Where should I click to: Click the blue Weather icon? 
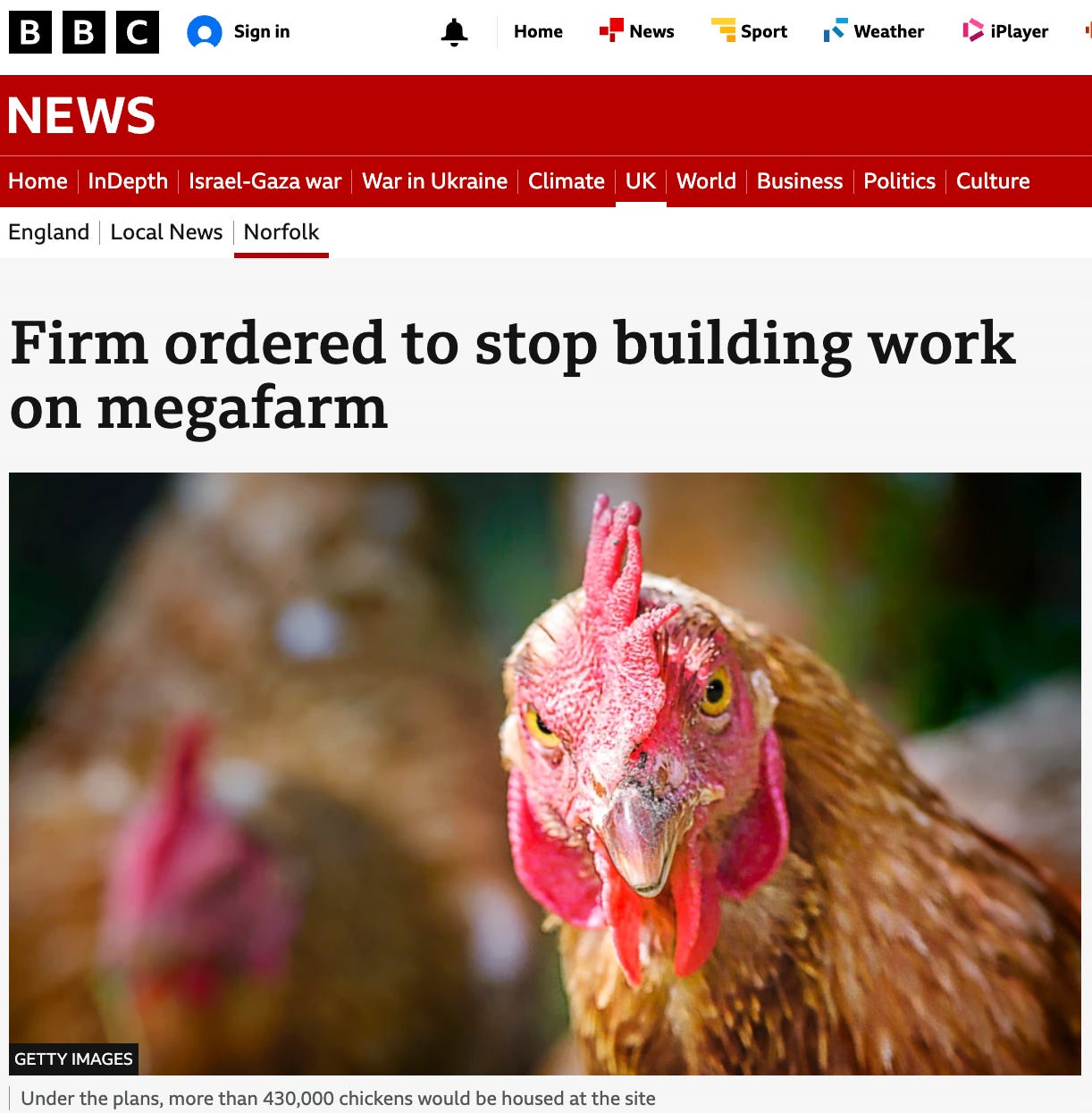[836, 30]
